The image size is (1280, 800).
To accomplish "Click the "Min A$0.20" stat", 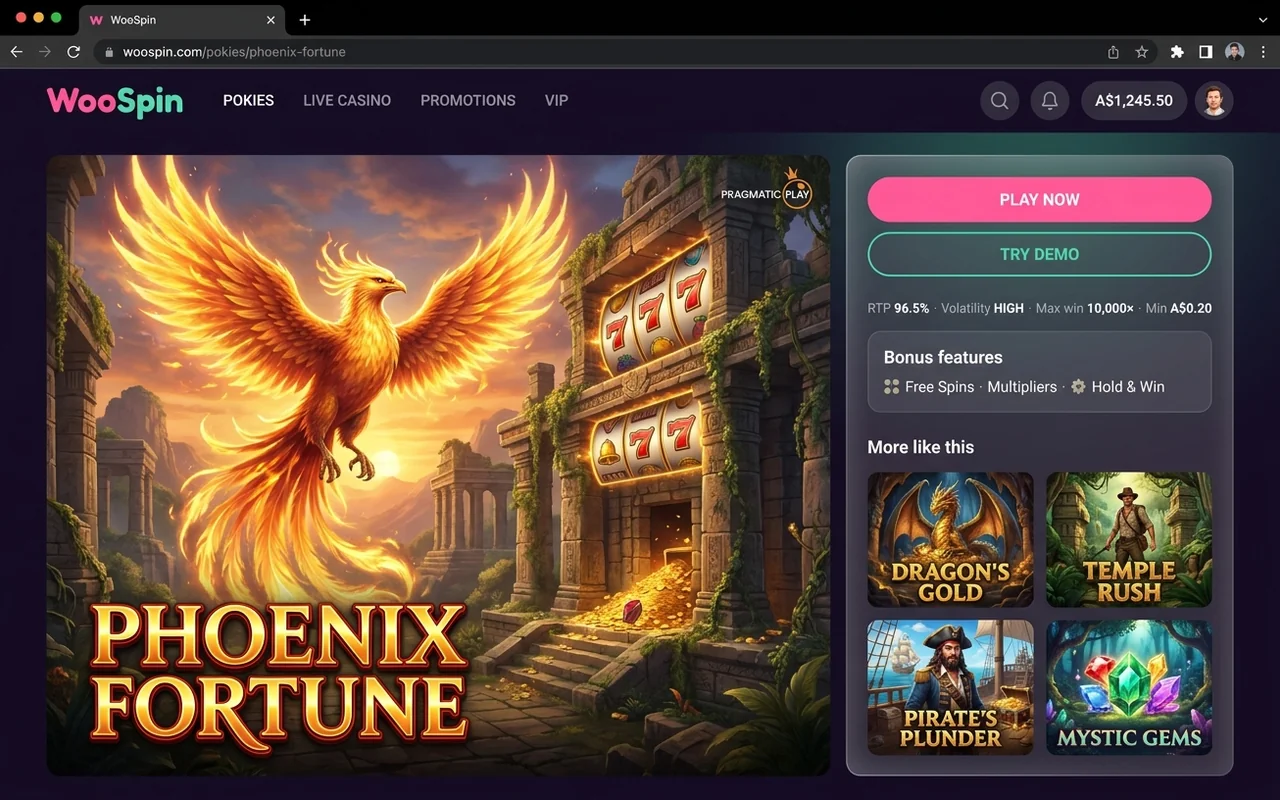I will (1179, 309).
